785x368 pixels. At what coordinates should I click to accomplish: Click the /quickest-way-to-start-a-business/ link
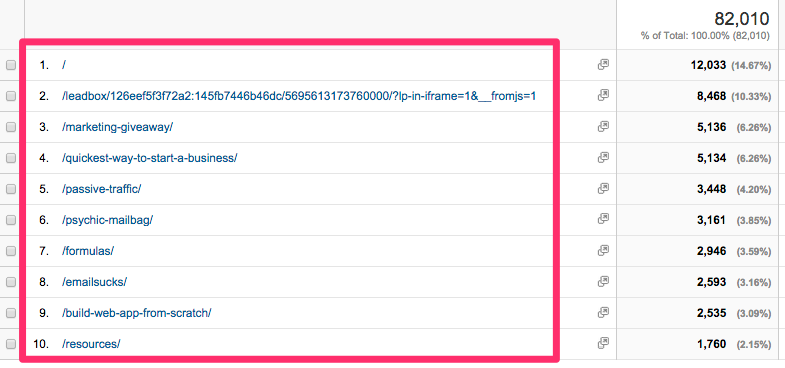click(x=149, y=158)
